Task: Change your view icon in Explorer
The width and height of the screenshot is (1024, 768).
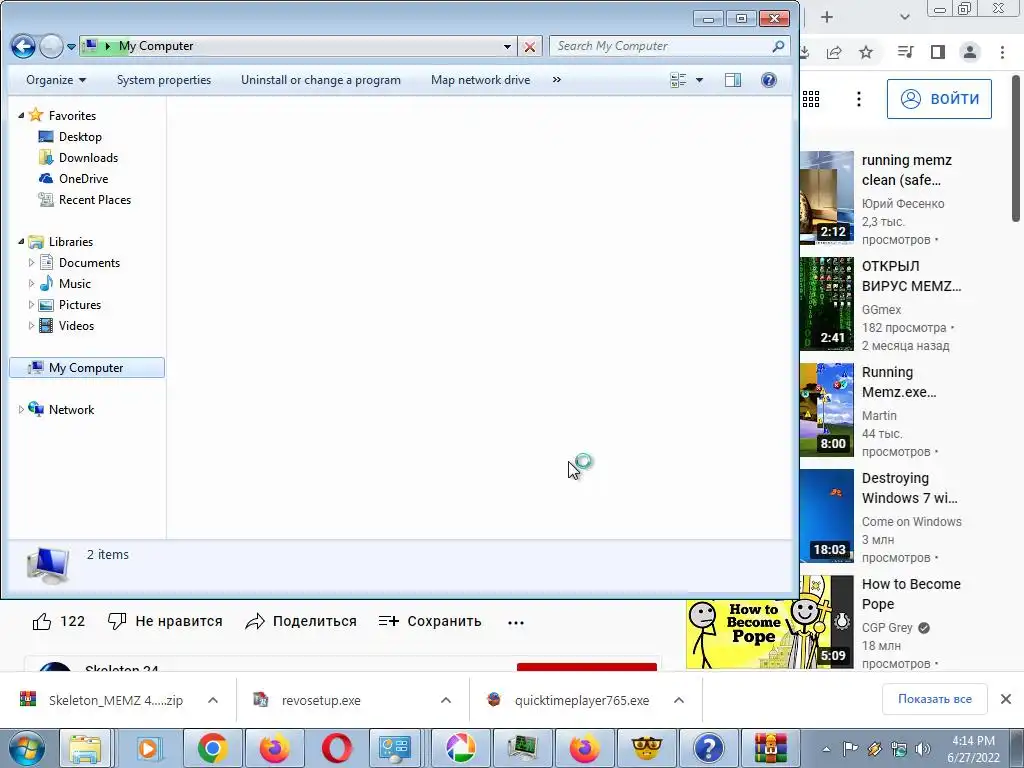Action: coord(678,80)
